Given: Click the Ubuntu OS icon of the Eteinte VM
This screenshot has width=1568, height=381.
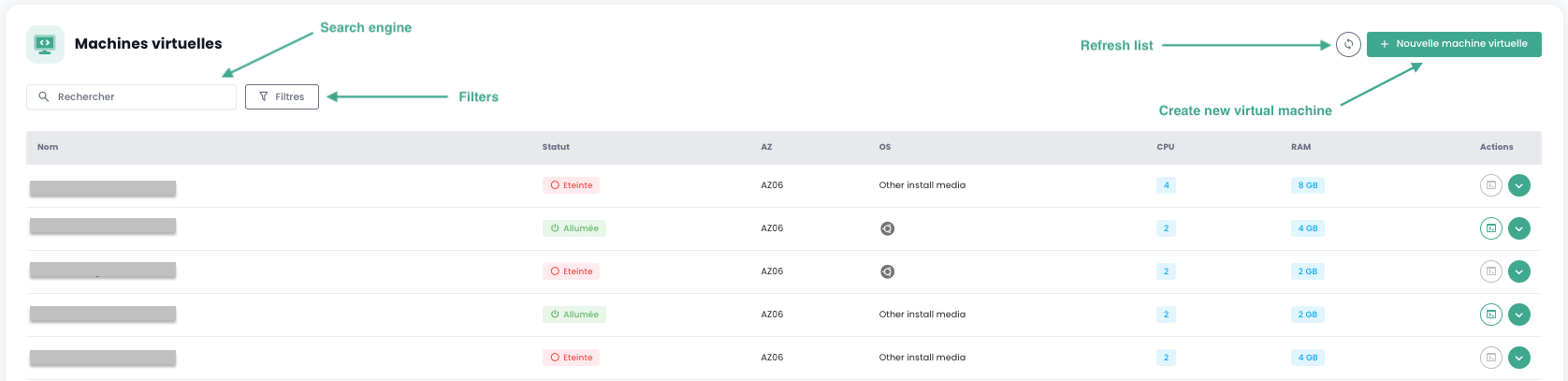Looking at the screenshot, I should (x=887, y=271).
